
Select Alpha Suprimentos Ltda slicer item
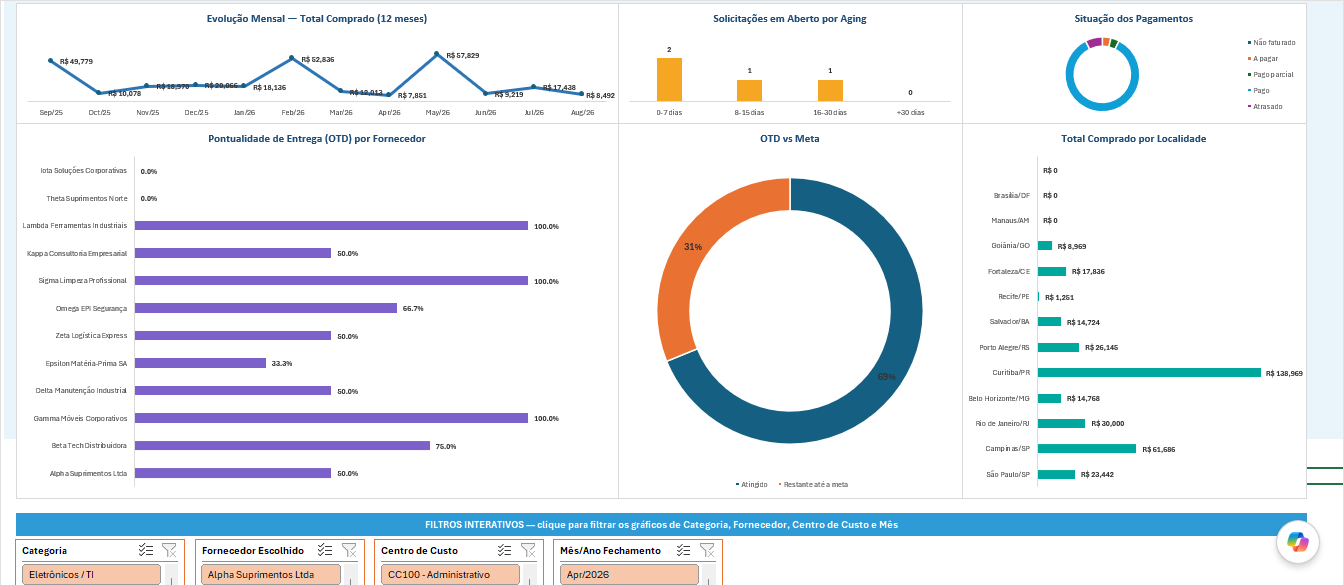[x=271, y=574]
